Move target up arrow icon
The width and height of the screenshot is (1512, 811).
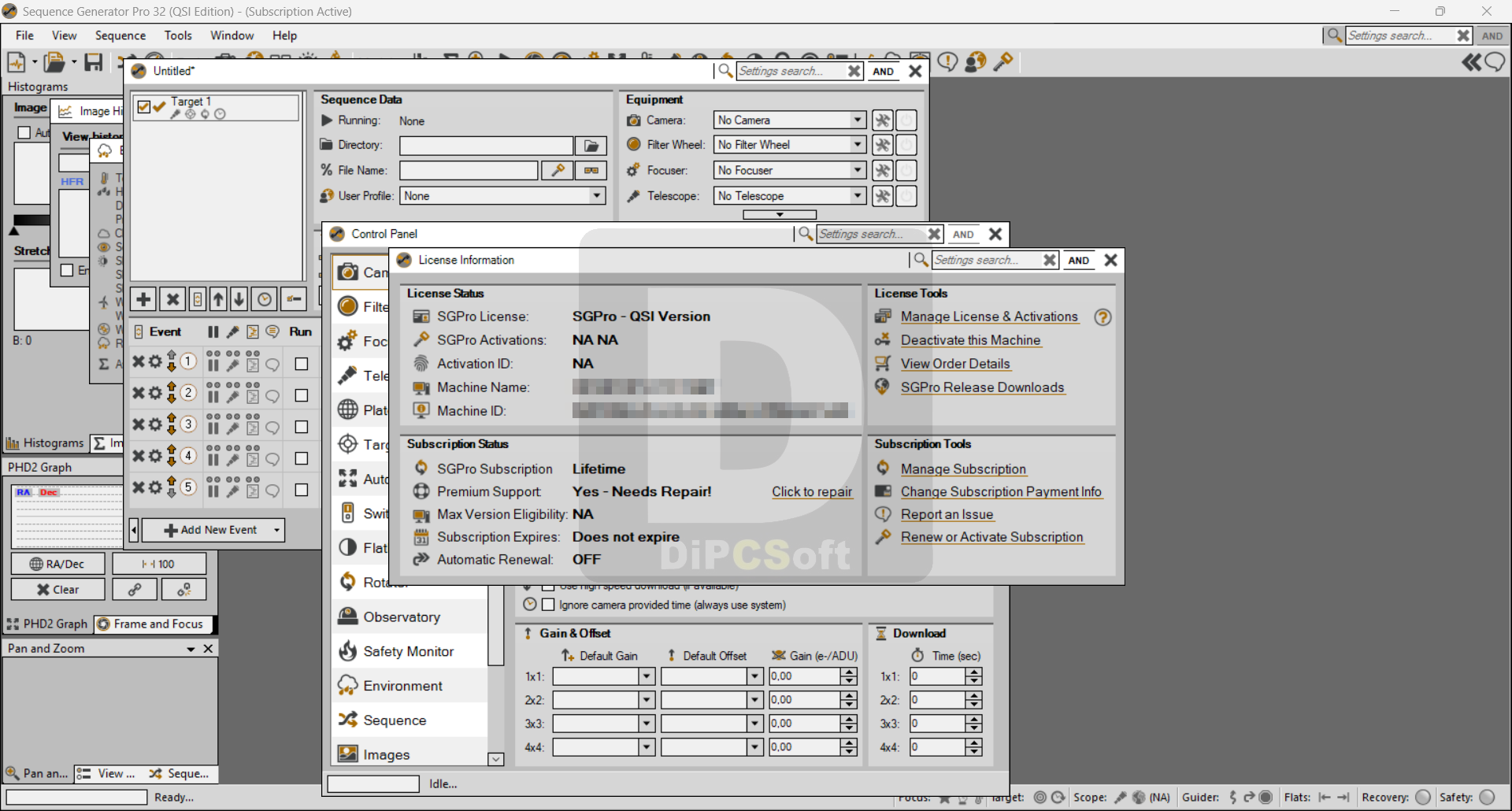218,299
